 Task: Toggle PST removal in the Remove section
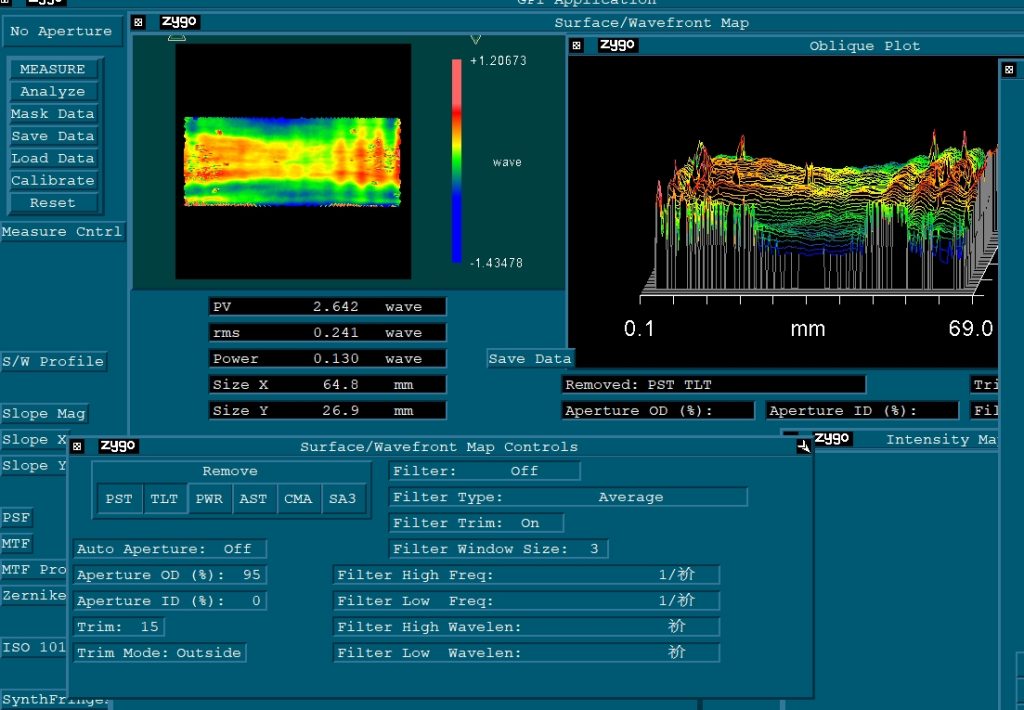click(119, 498)
